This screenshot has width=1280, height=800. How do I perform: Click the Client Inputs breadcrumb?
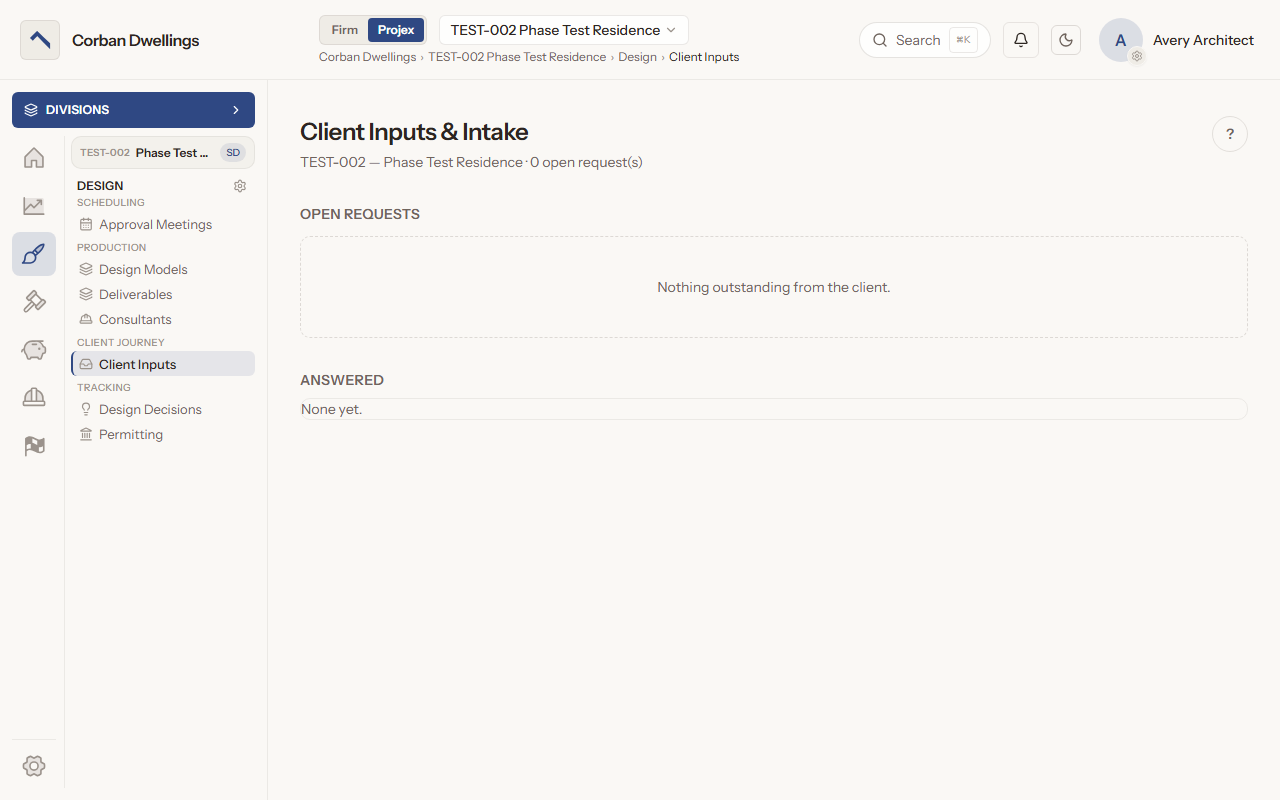[x=704, y=57]
